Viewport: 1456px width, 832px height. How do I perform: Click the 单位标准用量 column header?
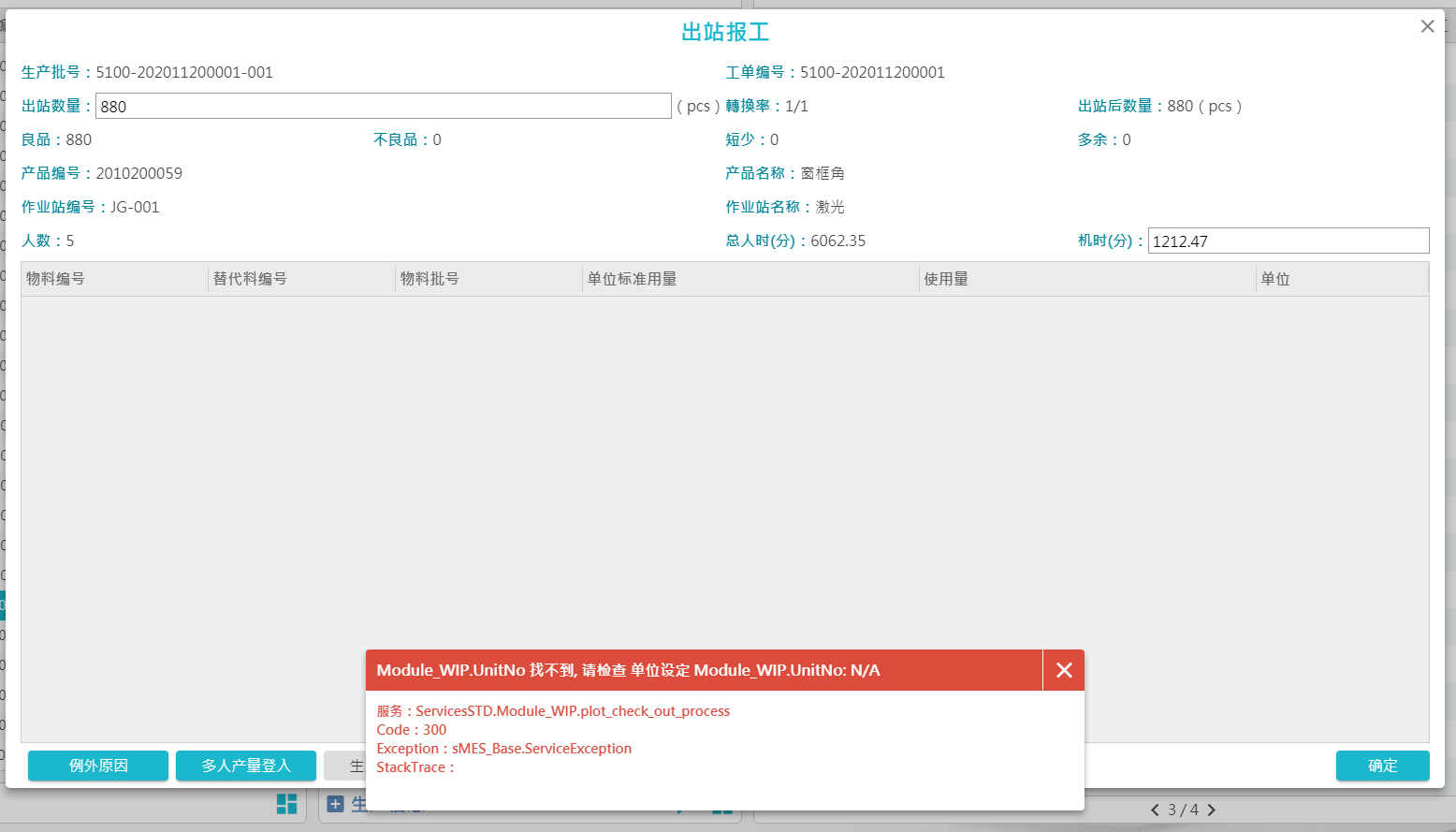[x=750, y=279]
